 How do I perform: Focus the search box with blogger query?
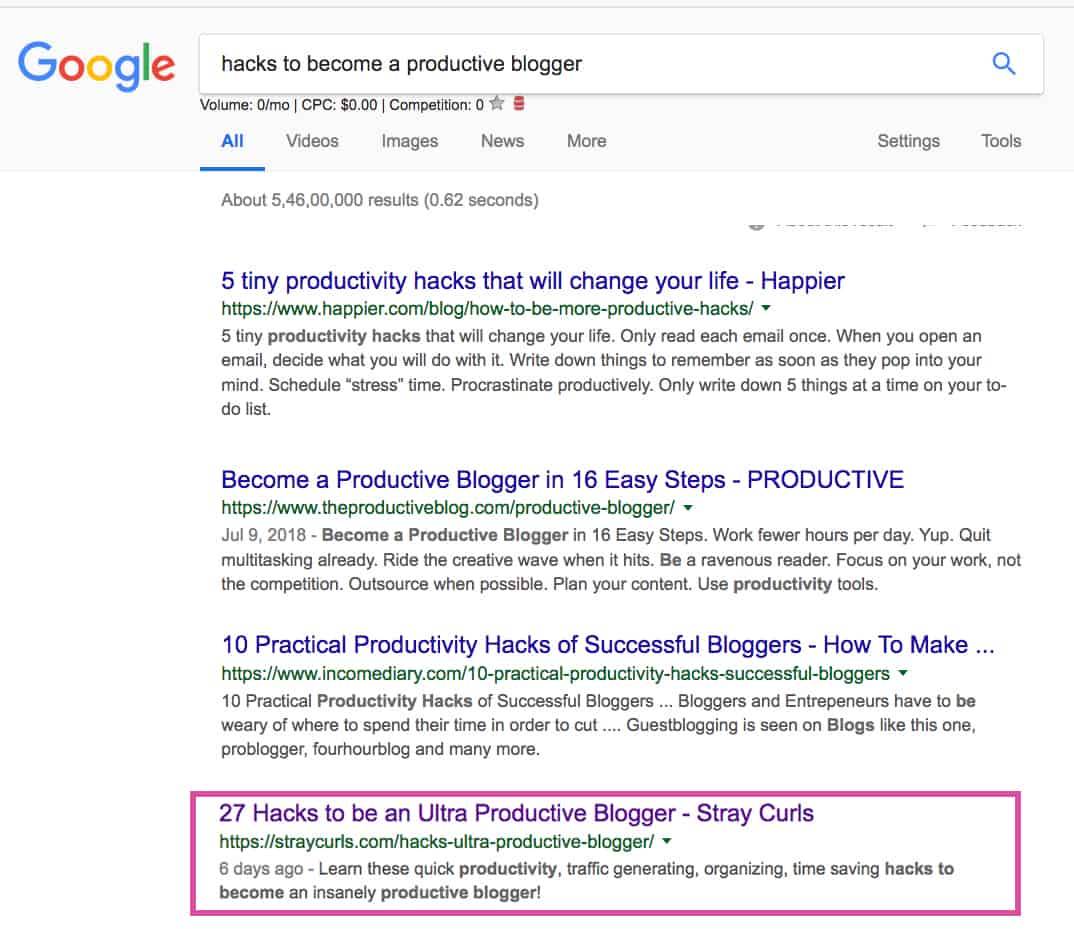click(621, 64)
